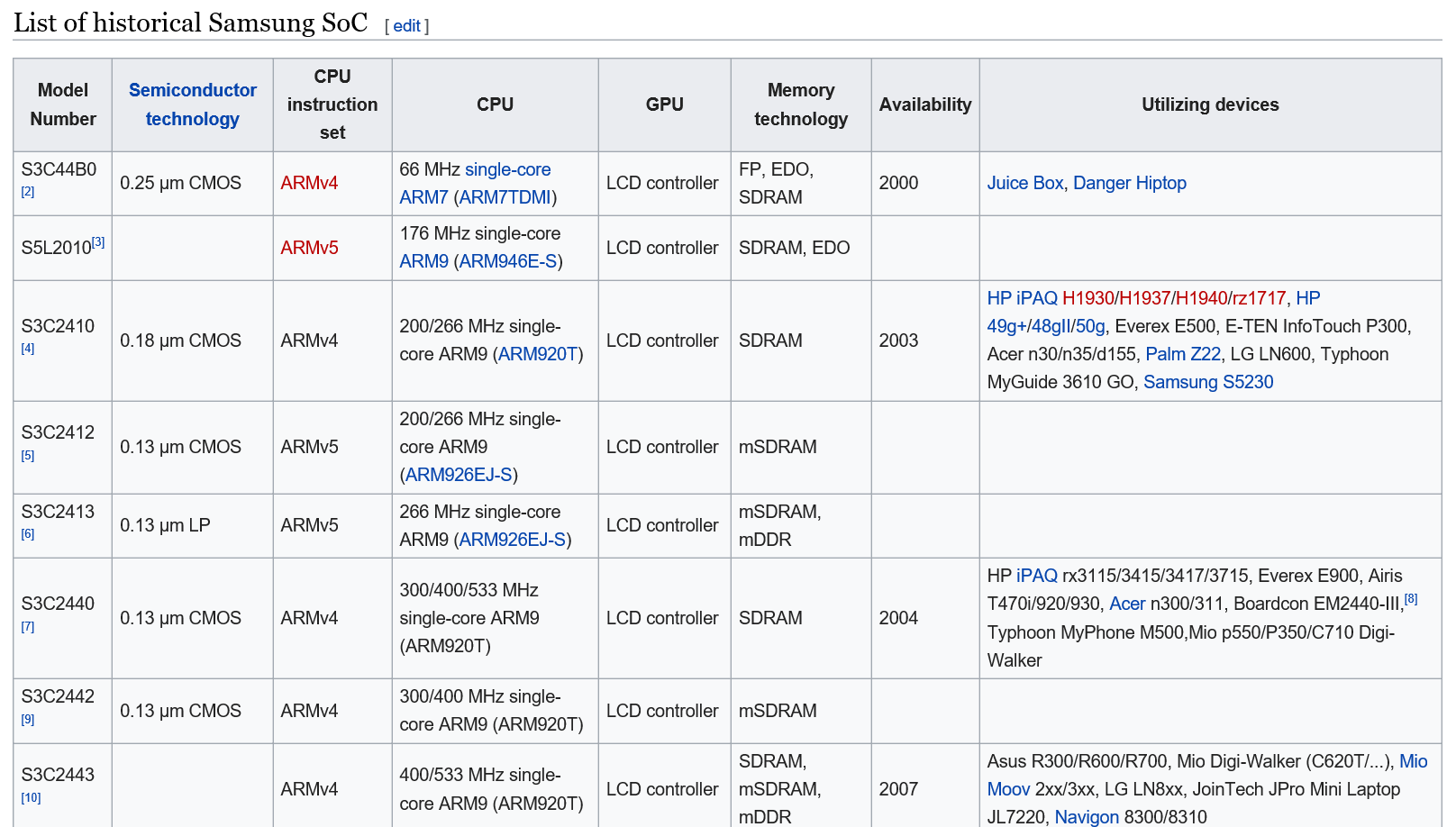The width and height of the screenshot is (1456, 827).
Task: Open the Palm Z22 link
Action: click(1183, 354)
